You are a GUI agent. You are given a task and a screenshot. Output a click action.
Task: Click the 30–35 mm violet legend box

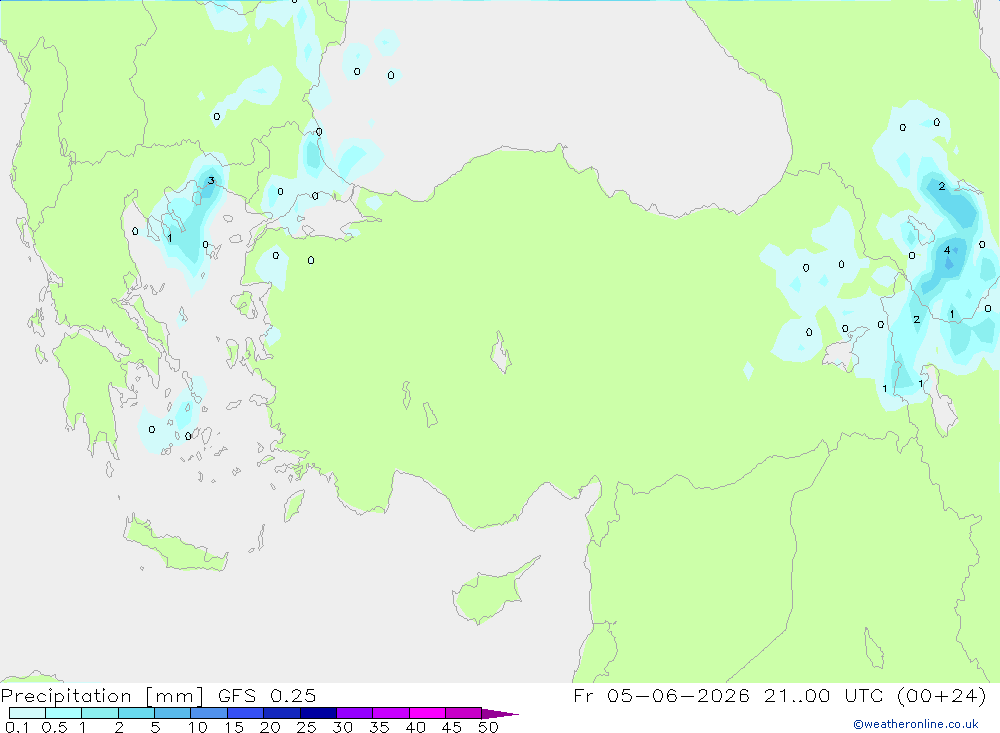coord(355,713)
